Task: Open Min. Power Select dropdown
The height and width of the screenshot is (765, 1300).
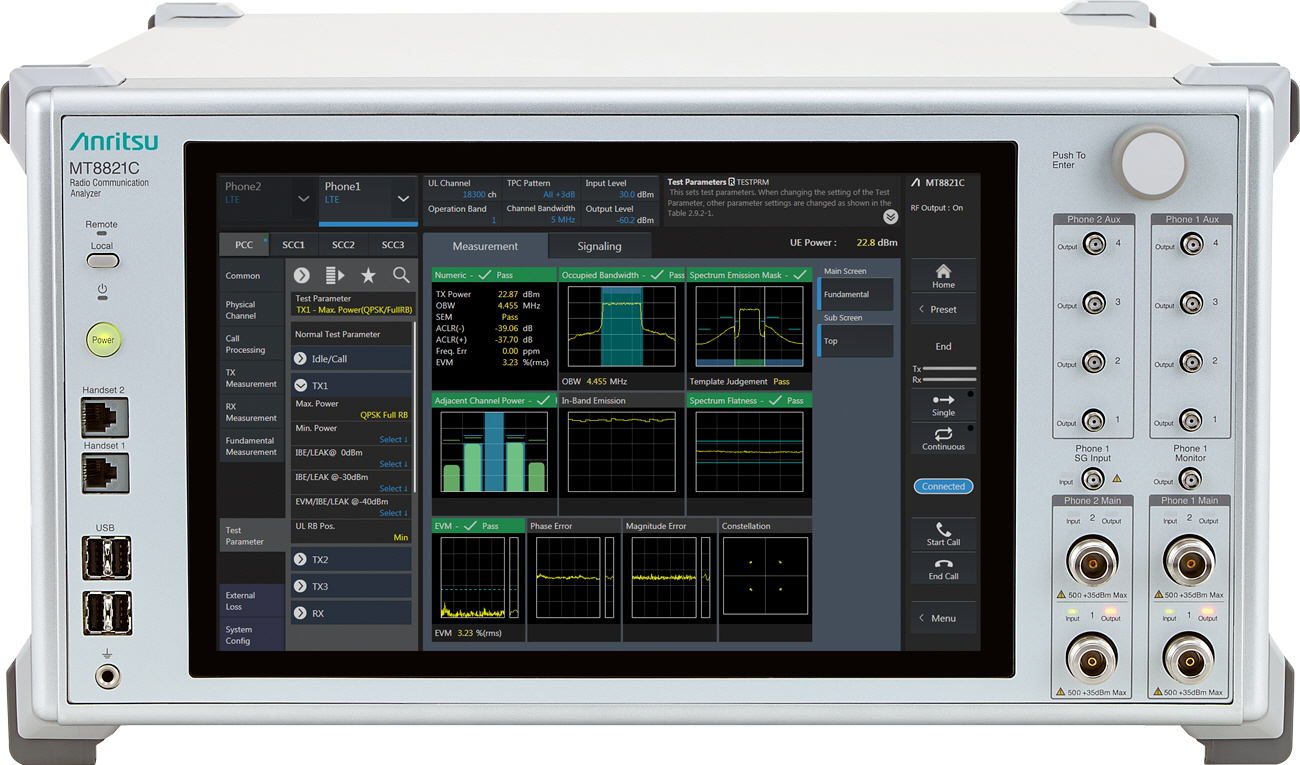Action: (x=392, y=440)
